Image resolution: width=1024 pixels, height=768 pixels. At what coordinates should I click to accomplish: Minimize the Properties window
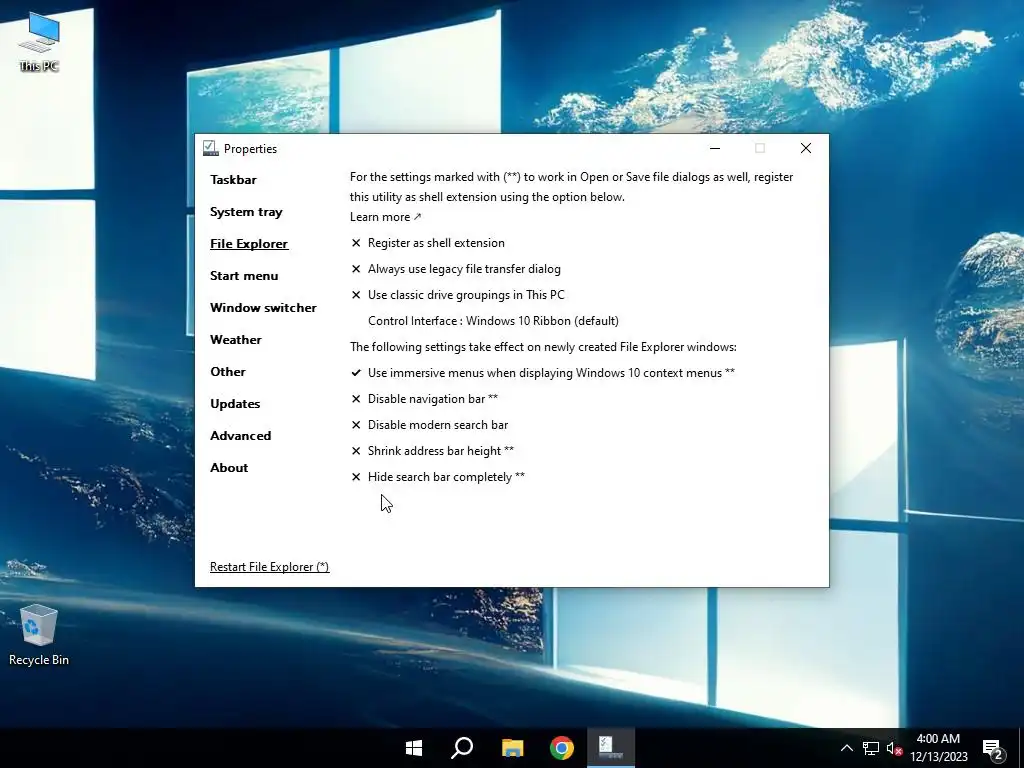point(715,148)
